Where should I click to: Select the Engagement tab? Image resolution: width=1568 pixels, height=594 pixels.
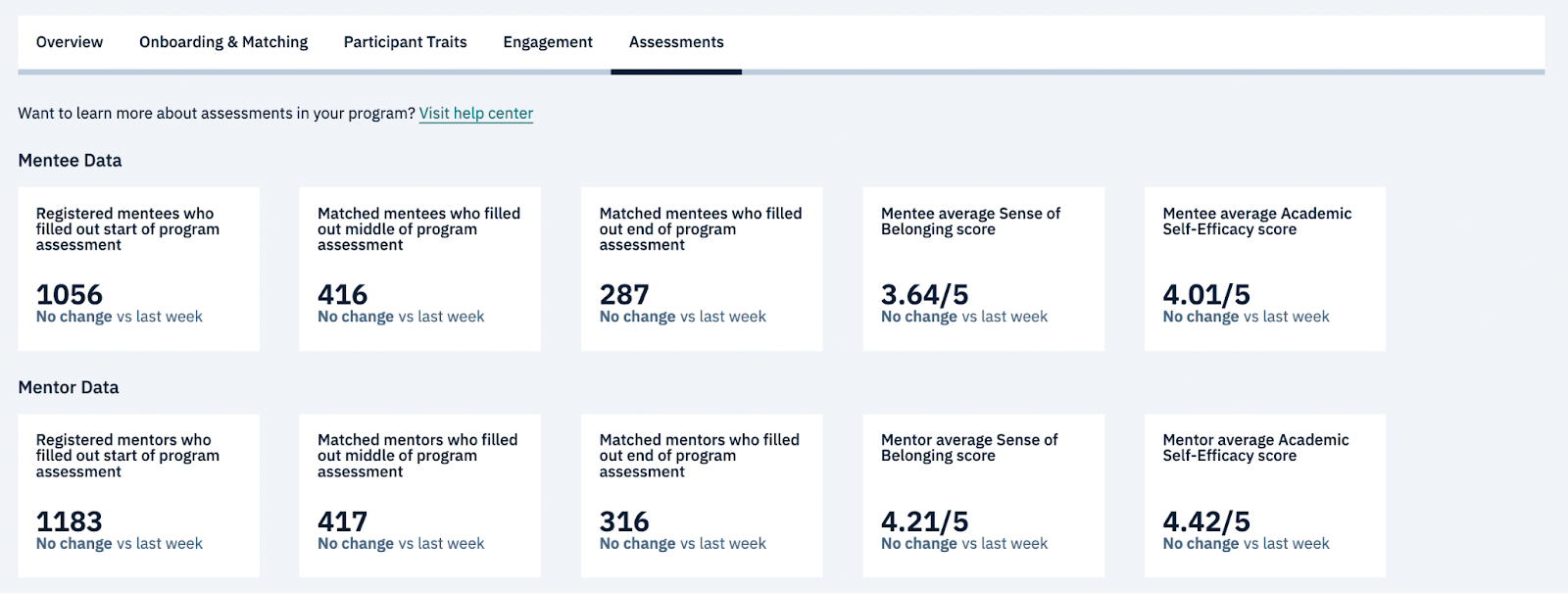click(x=548, y=42)
